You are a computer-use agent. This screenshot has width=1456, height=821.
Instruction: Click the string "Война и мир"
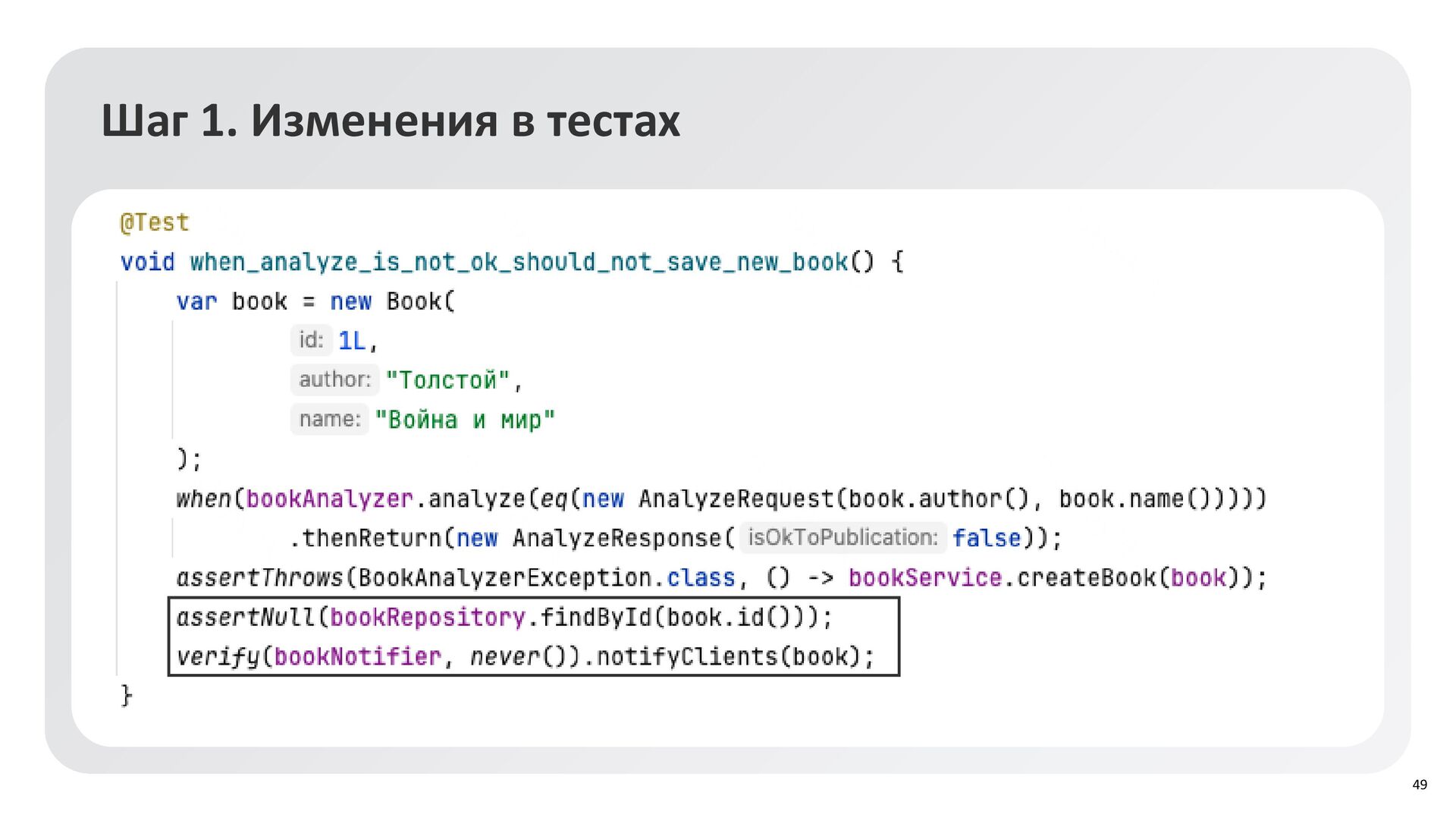pos(465,420)
